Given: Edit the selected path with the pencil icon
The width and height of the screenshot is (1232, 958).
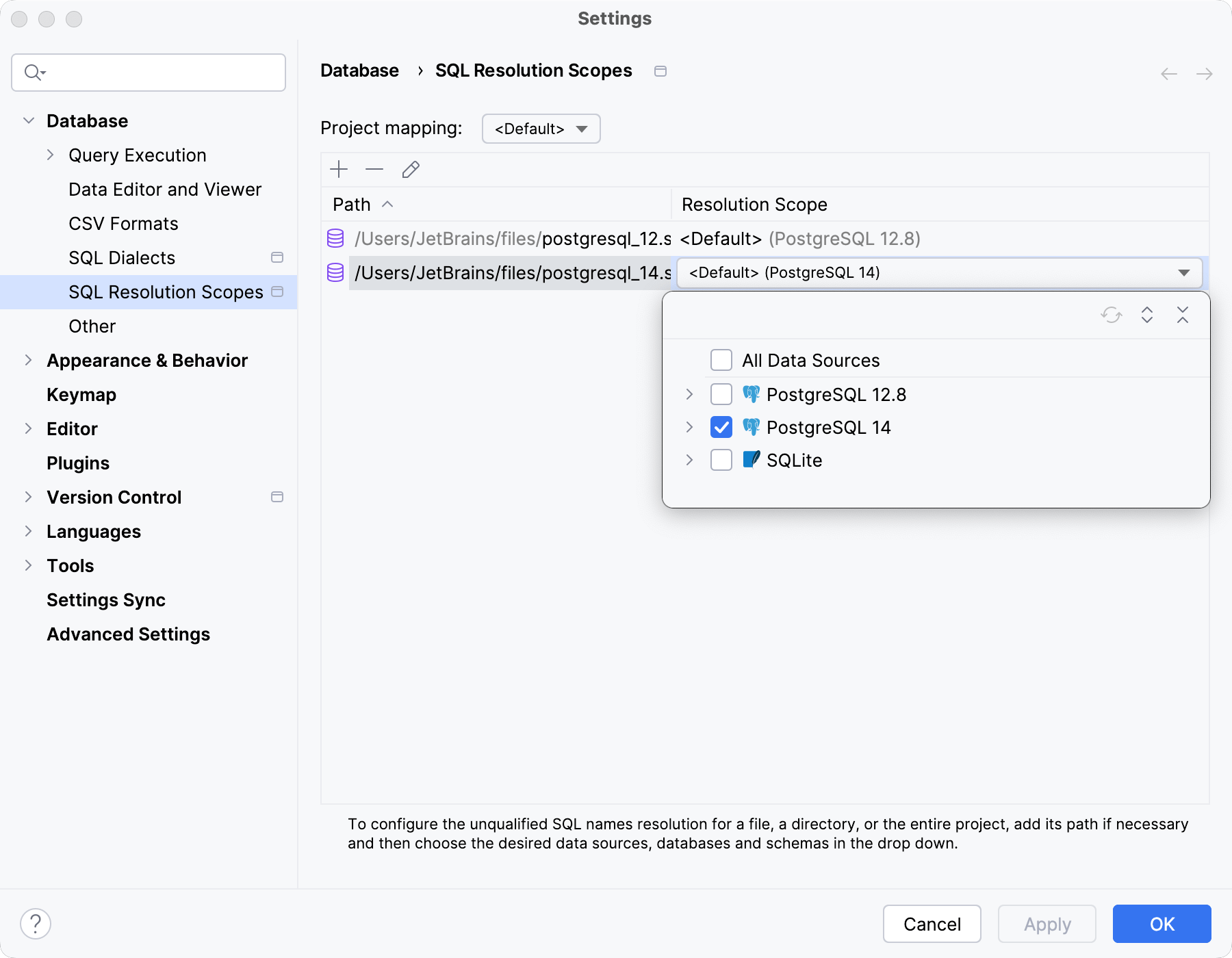Looking at the screenshot, I should click(410, 169).
